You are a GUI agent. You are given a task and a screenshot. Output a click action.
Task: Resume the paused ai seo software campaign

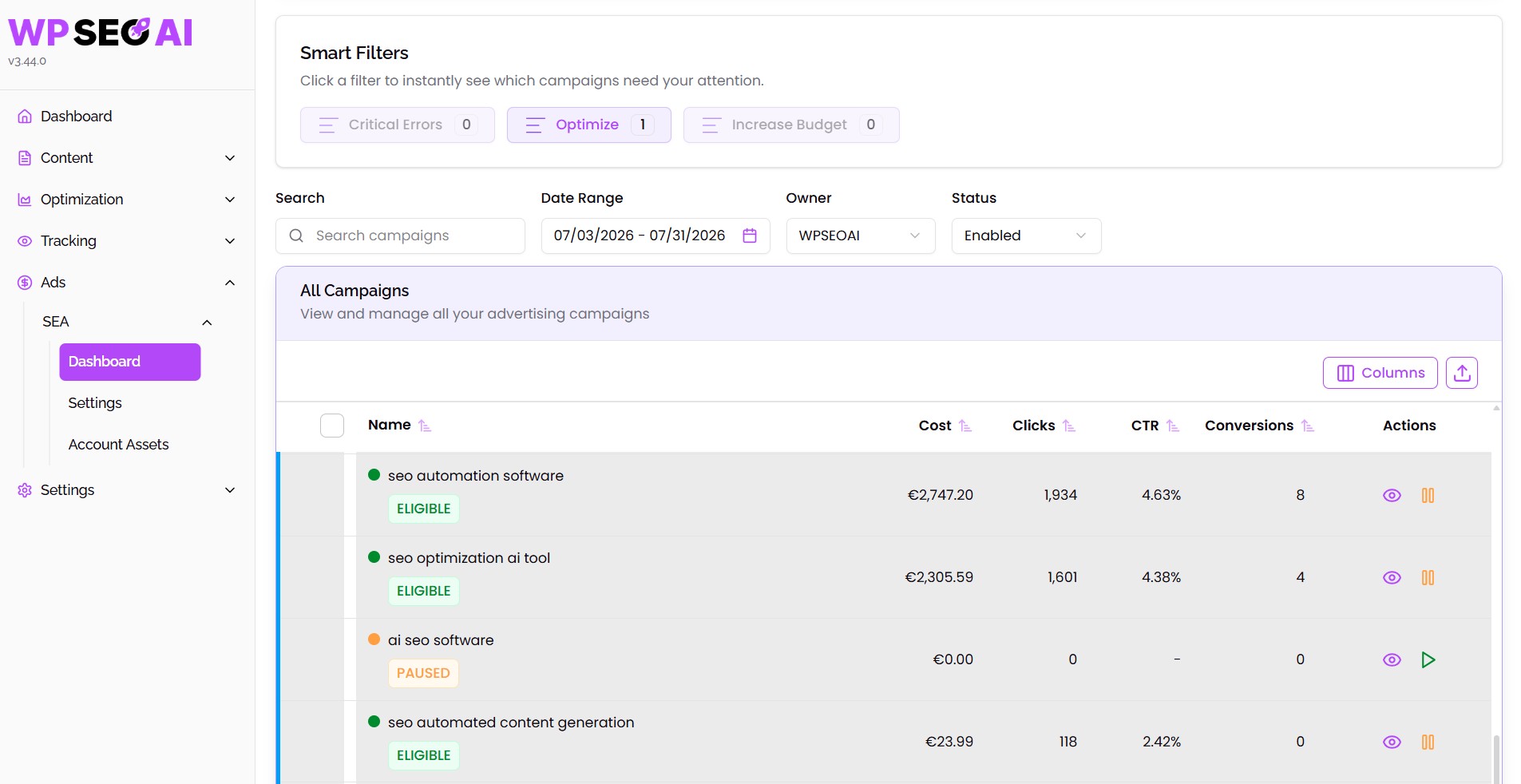1428,659
